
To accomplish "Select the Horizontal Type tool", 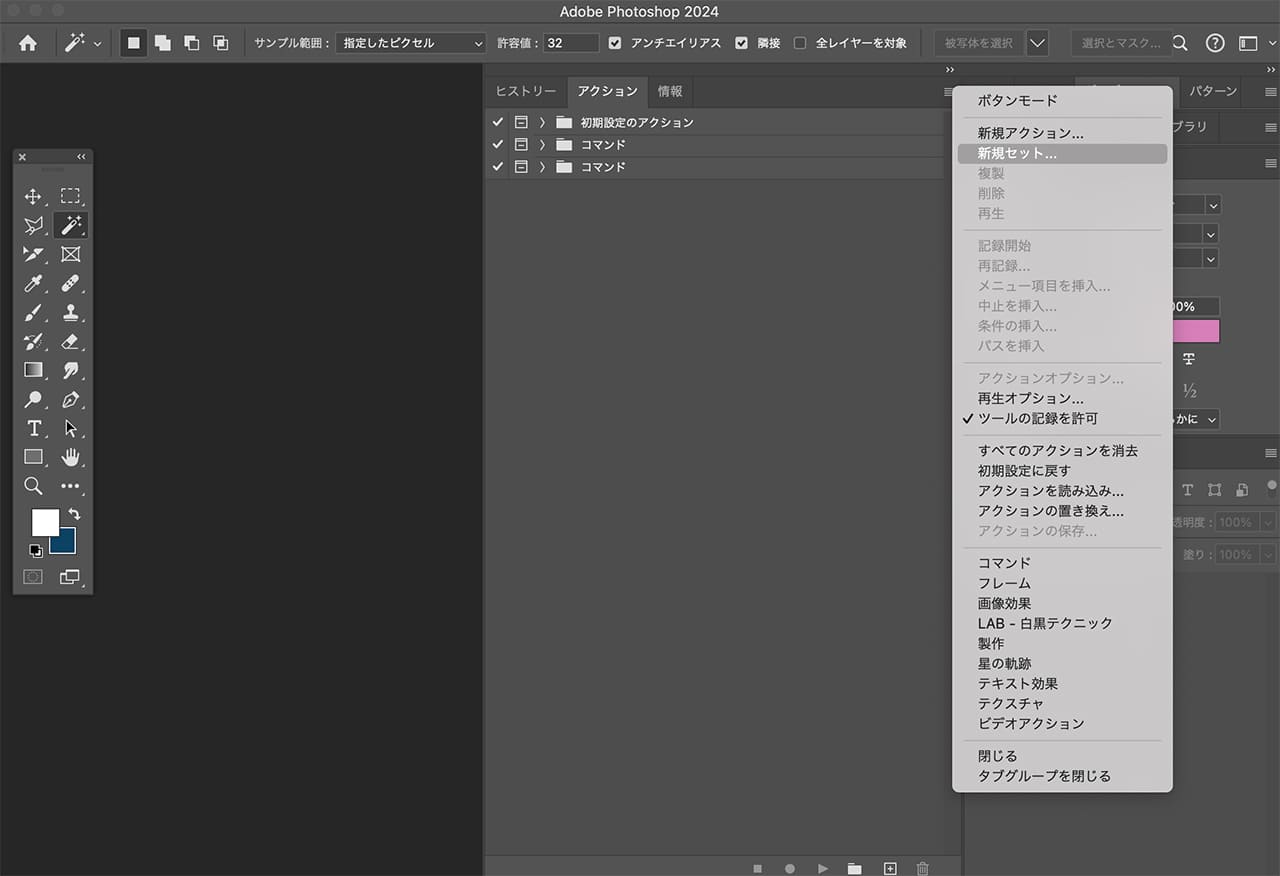I will pyautogui.click(x=33, y=428).
